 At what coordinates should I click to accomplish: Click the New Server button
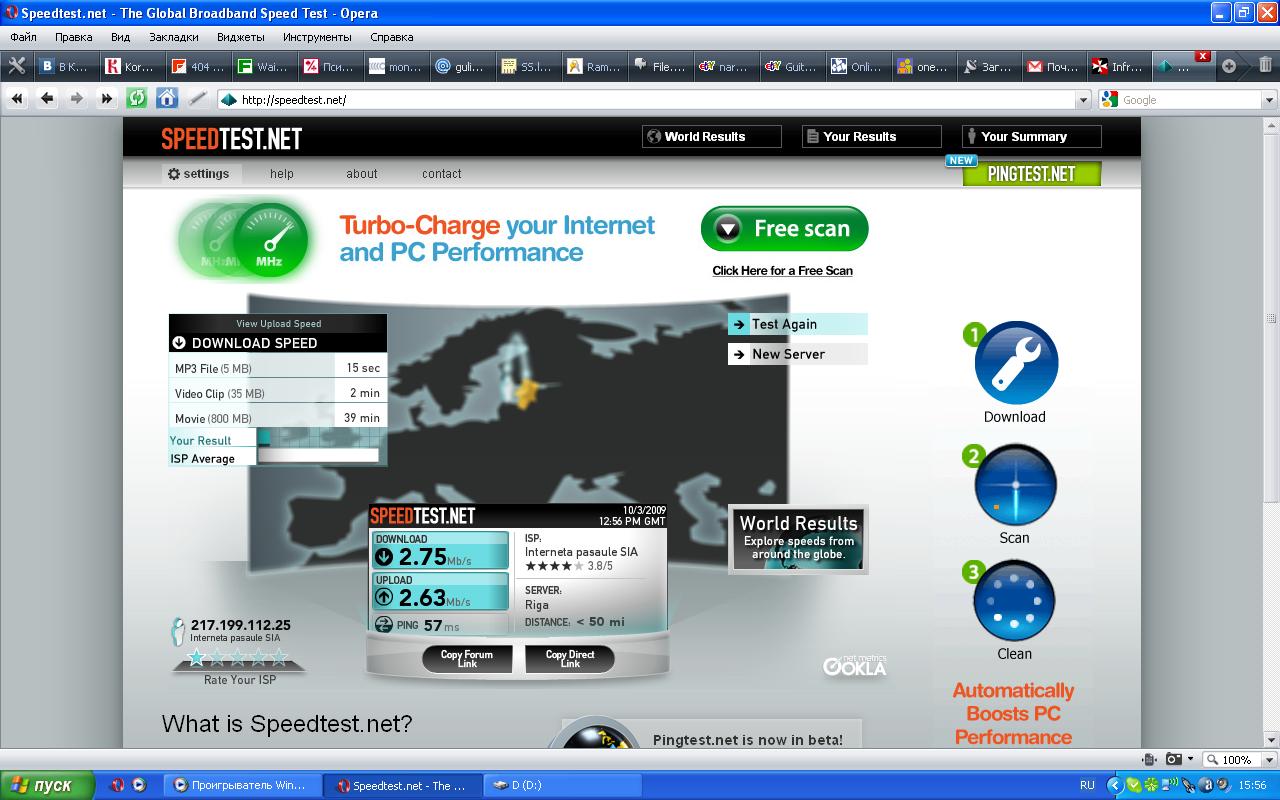pyautogui.click(x=797, y=354)
